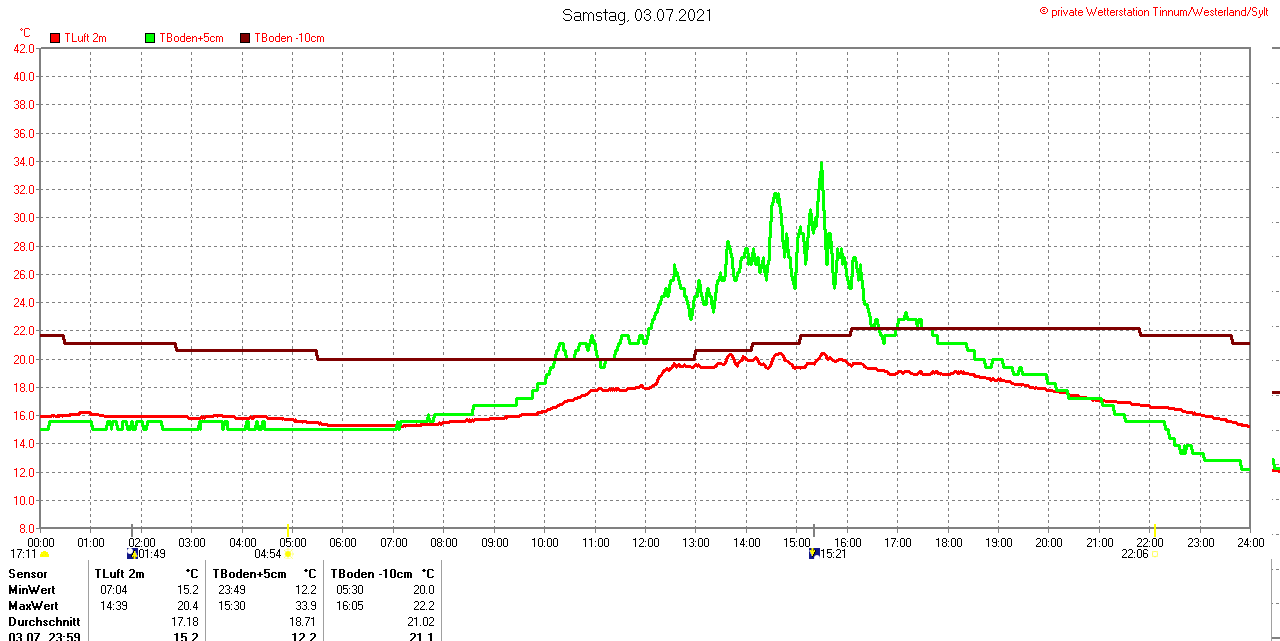1280x641 pixels.
Task: Click the yellow icon beside 17:11
Action: [x=44, y=554]
